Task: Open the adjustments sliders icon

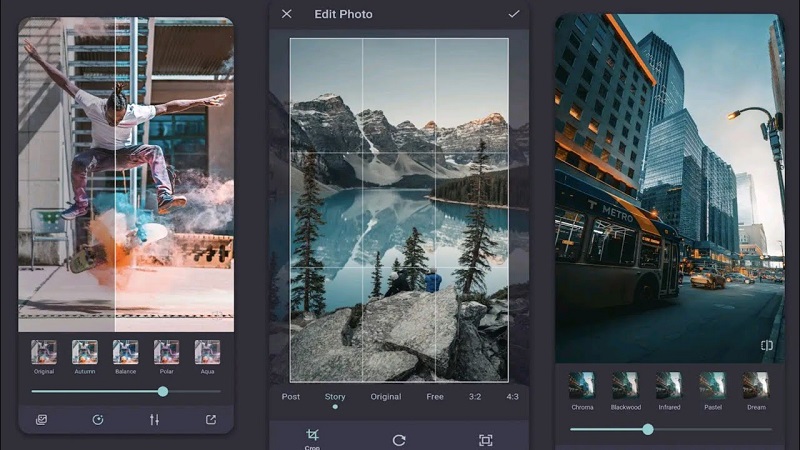Action: pyautogui.click(x=155, y=420)
